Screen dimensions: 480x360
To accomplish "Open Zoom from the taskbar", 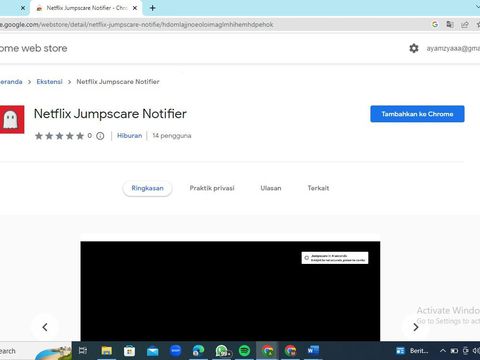I will tap(176, 350).
